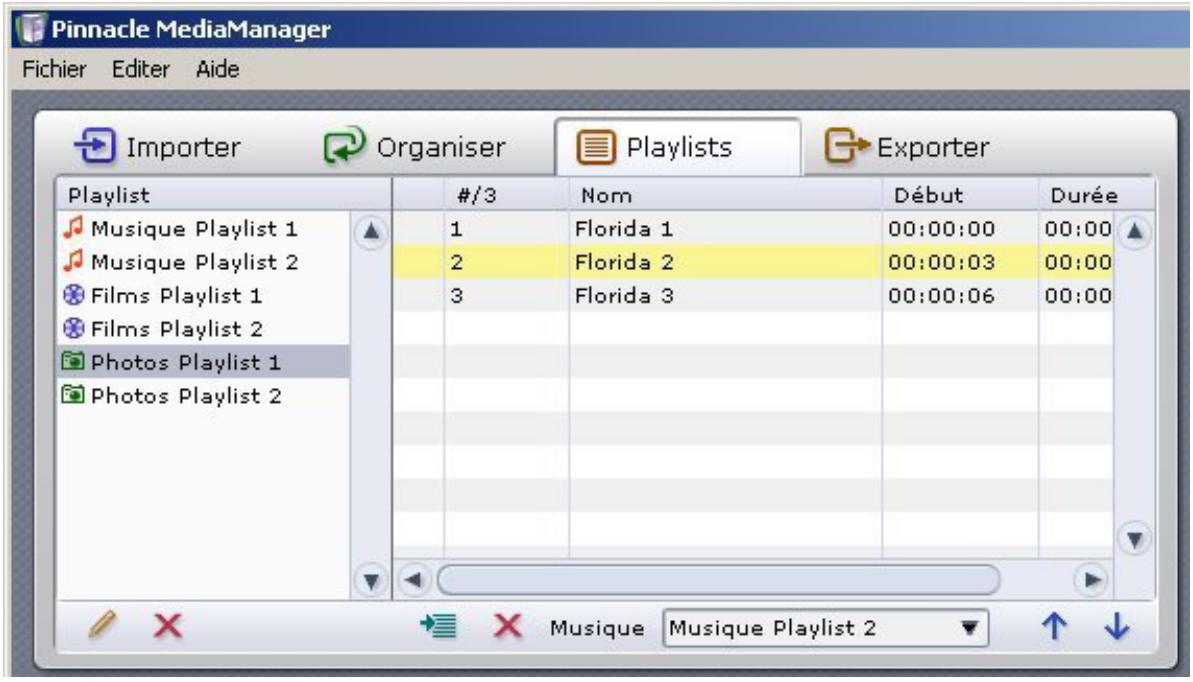Screen dimensions: 1193x682
Task: Click horizontal scrollbar left arrow
Action: 413,580
